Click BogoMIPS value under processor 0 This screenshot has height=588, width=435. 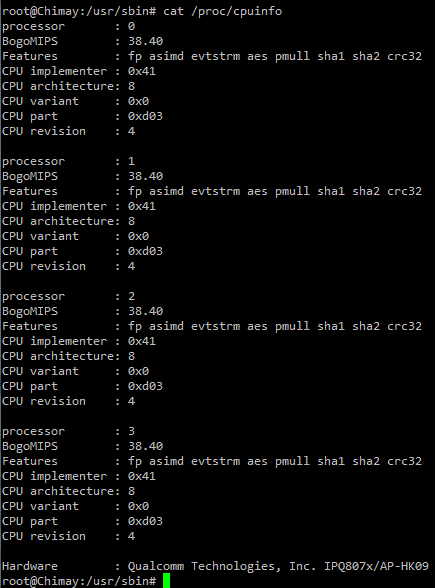[x=146, y=41]
